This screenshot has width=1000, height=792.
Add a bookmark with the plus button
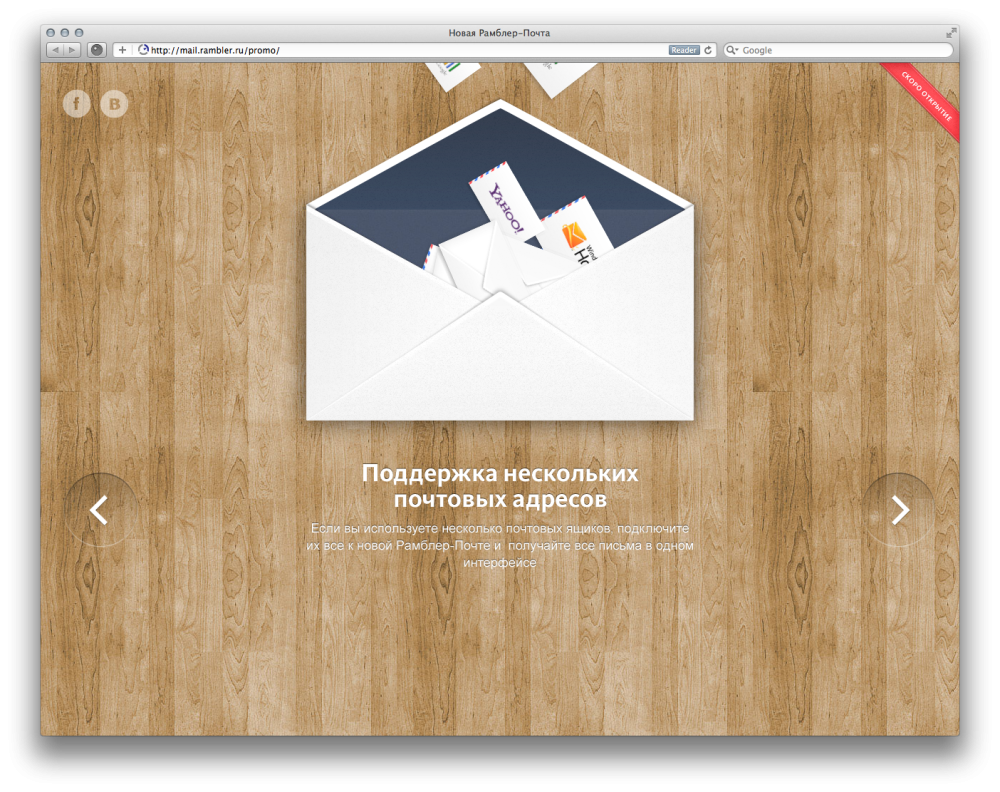[122, 50]
